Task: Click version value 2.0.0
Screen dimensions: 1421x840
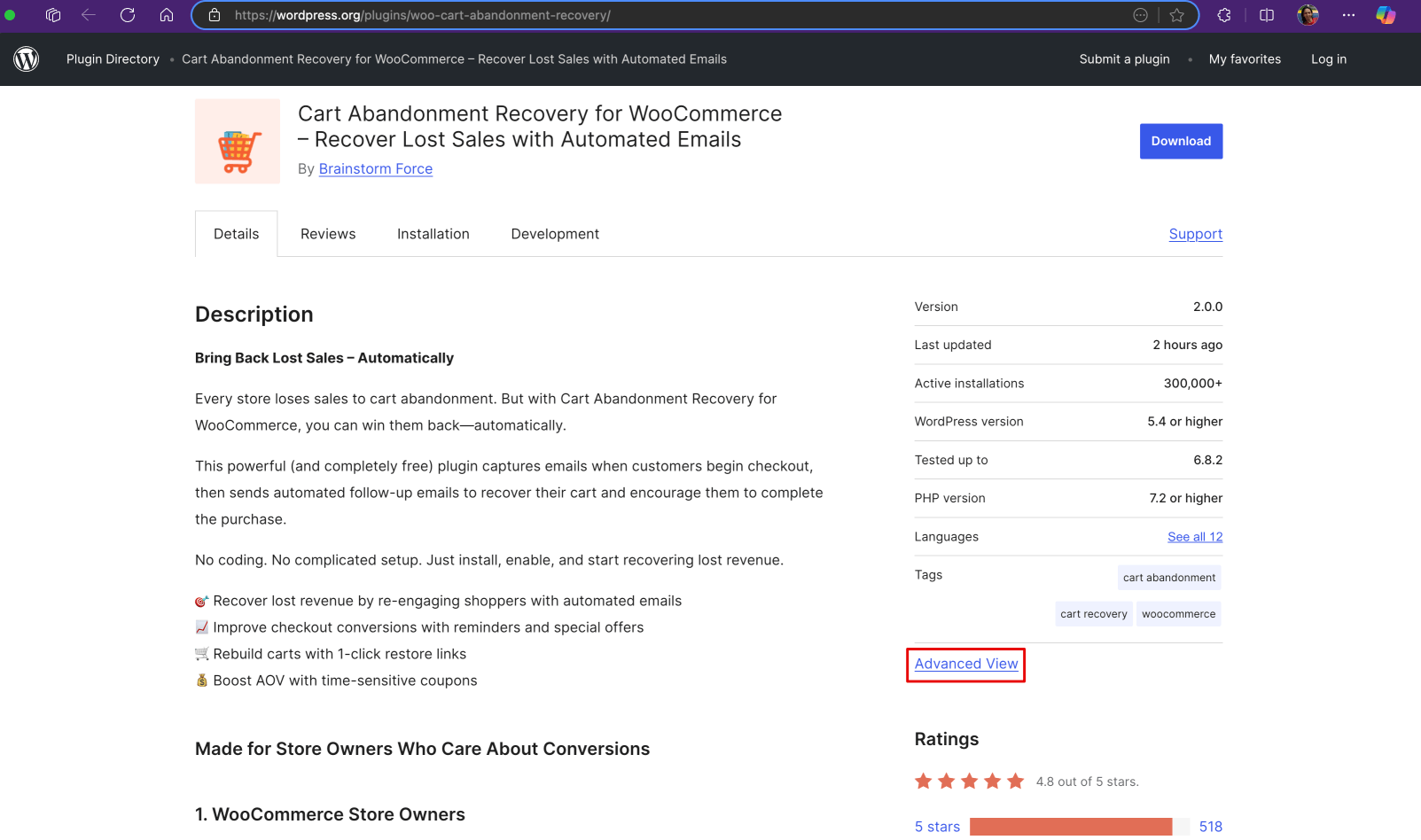Action: [1207, 307]
